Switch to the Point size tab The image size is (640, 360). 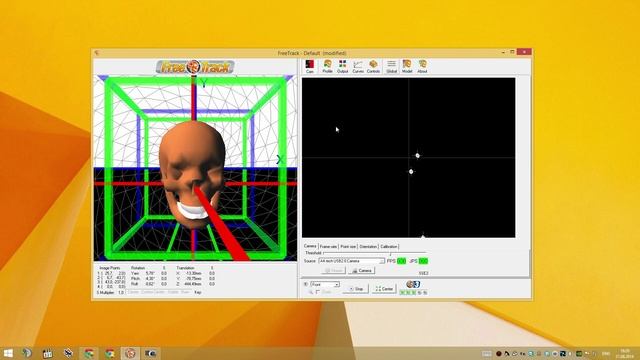tap(348, 247)
